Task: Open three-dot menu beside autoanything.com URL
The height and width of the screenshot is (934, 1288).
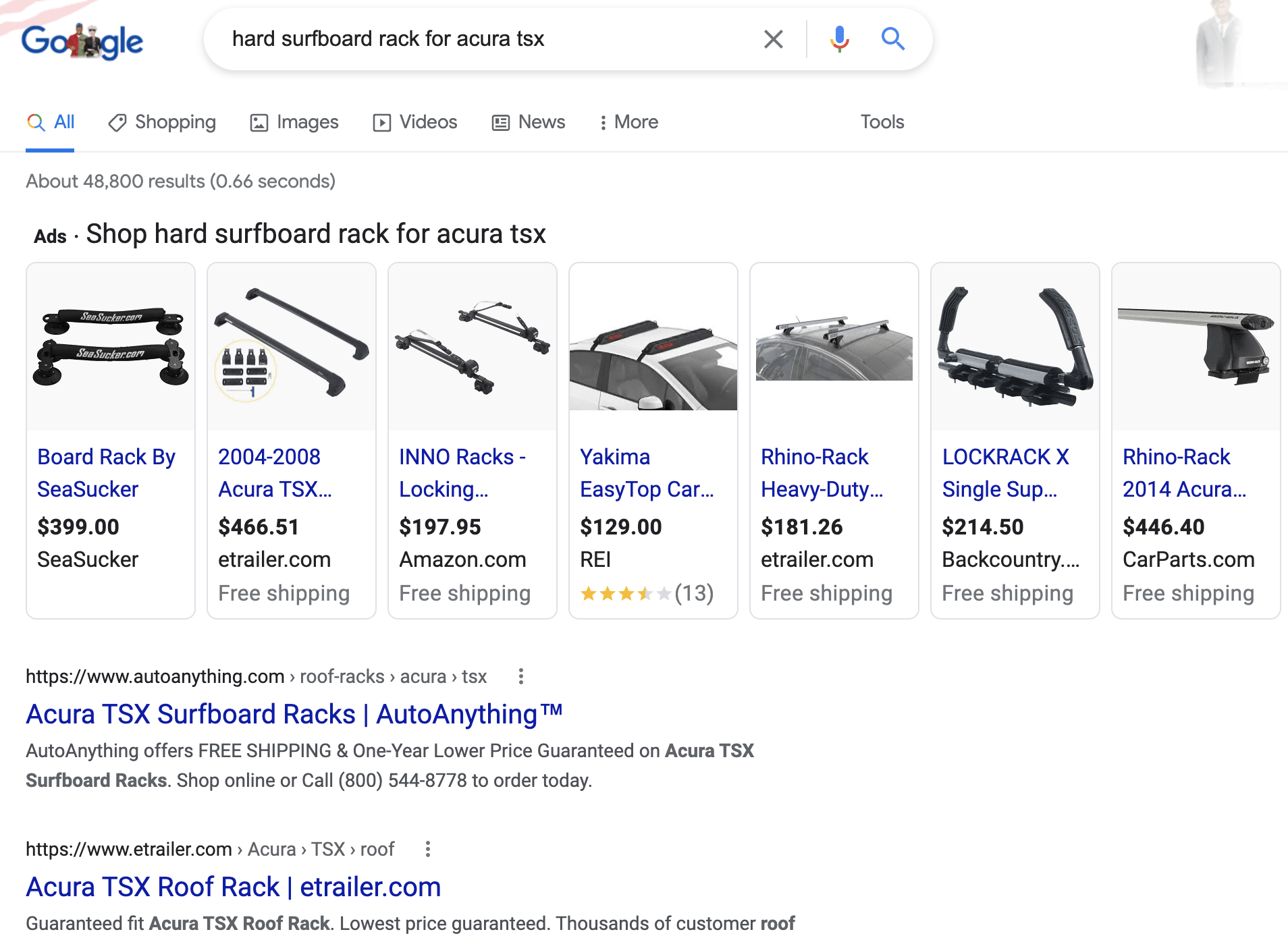Action: (x=520, y=676)
